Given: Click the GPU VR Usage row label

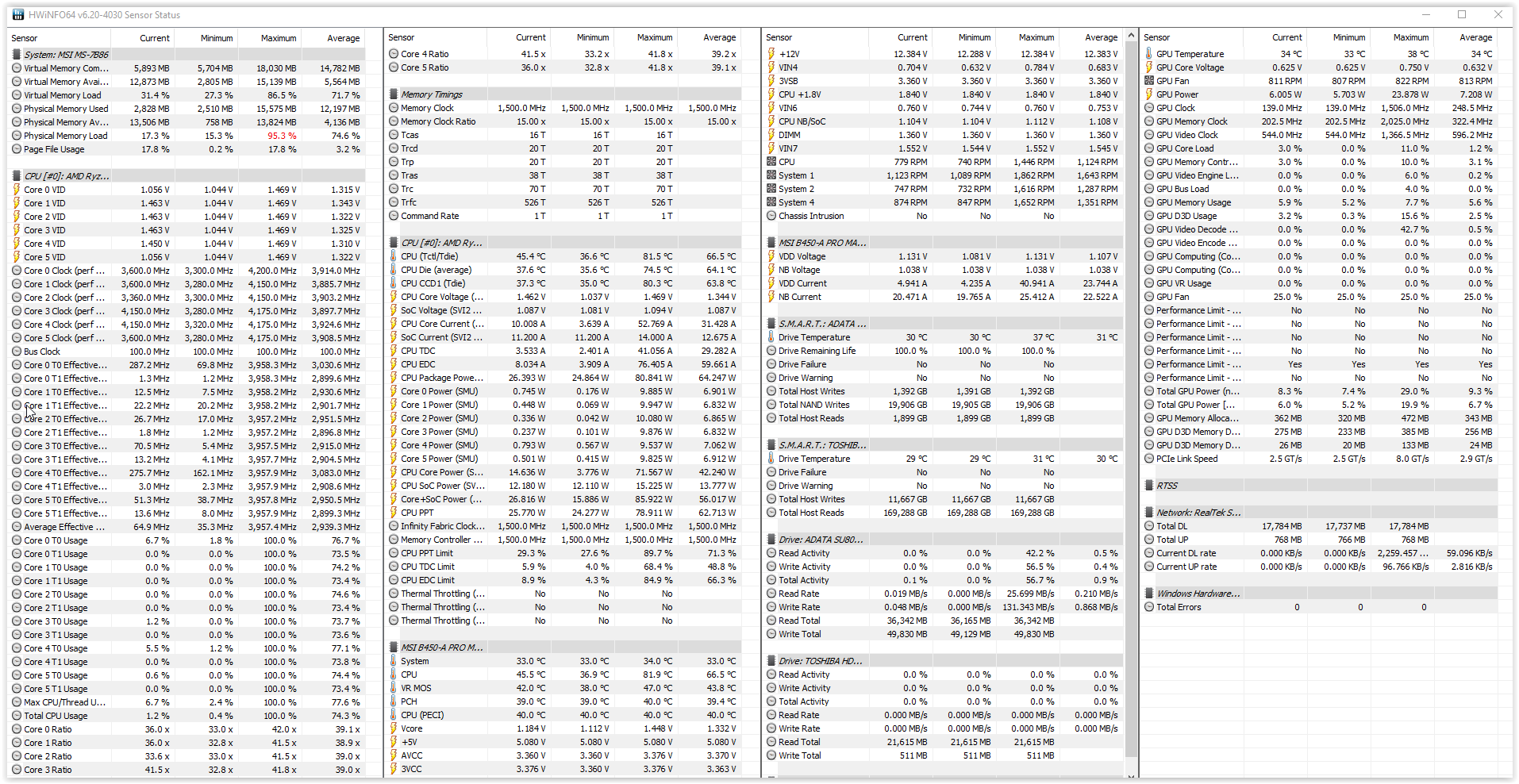Looking at the screenshot, I should pyautogui.click(x=1184, y=283).
